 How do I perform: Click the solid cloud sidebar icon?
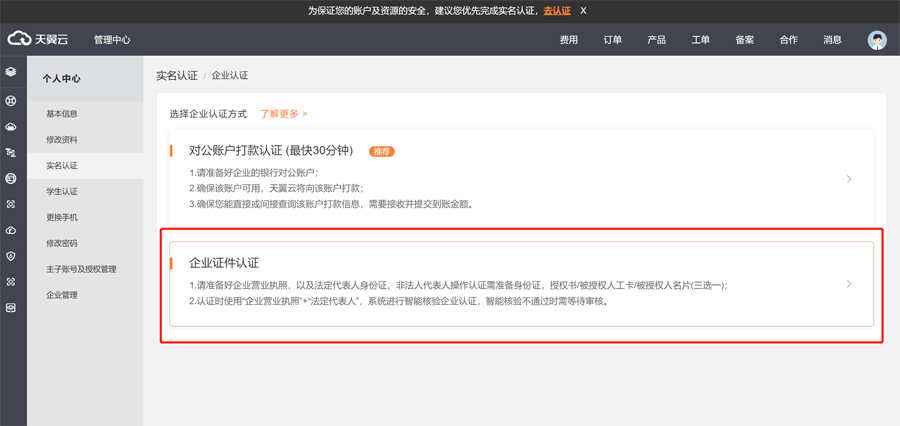10,127
